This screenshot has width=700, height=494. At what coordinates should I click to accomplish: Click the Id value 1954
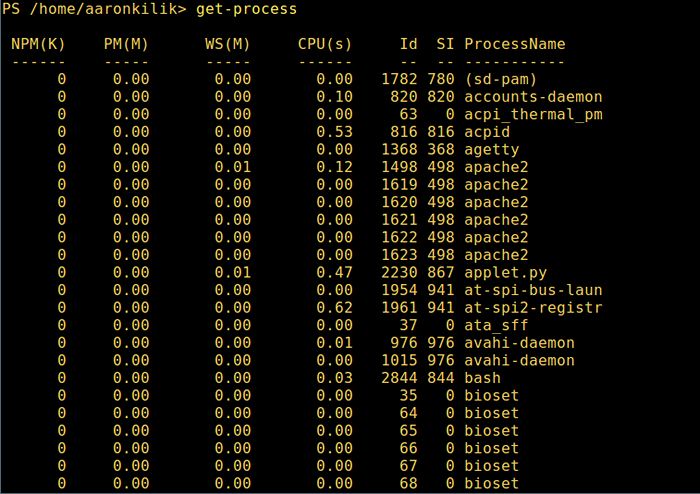click(x=399, y=291)
